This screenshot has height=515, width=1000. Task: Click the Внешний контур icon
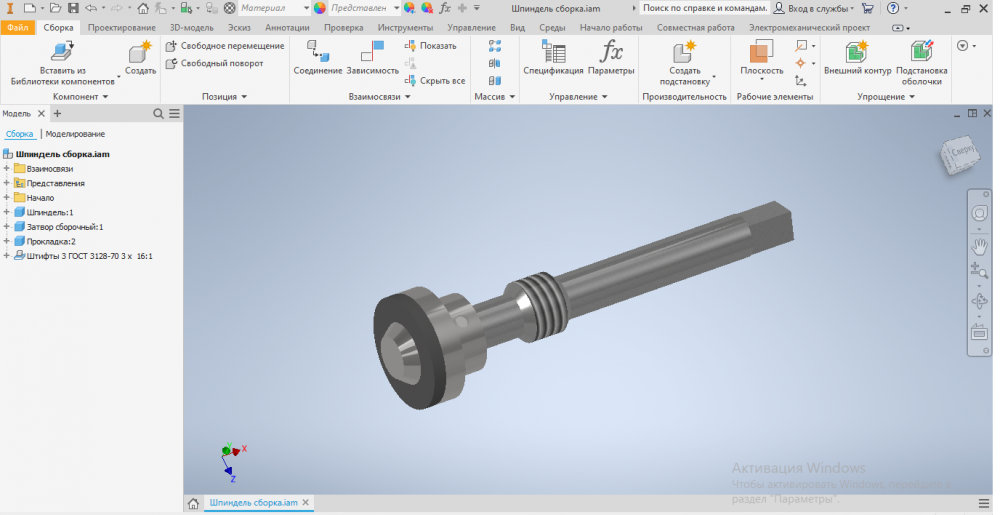pos(856,53)
